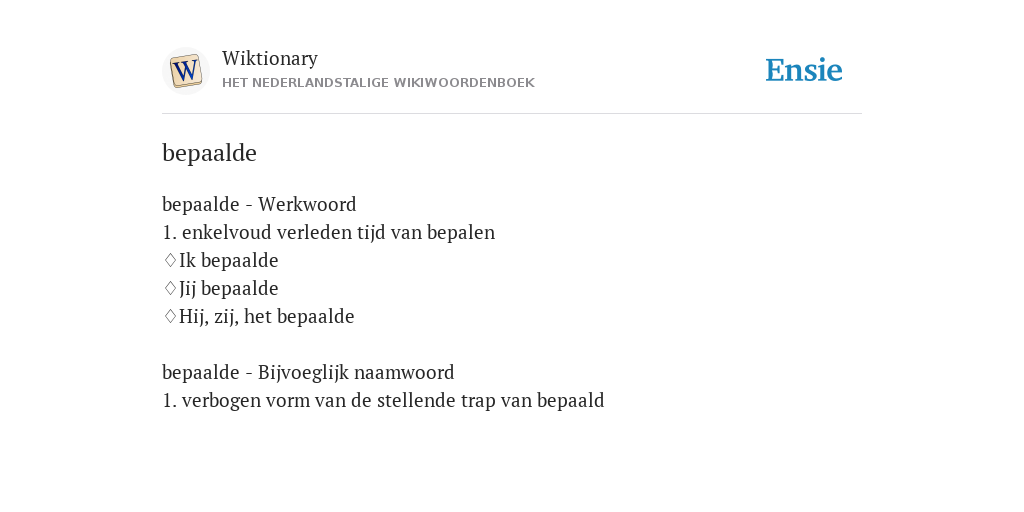This screenshot has height=512, width=1024.
Task: Click the example text 'Jij bepaalde'
Action: point(229,289)
